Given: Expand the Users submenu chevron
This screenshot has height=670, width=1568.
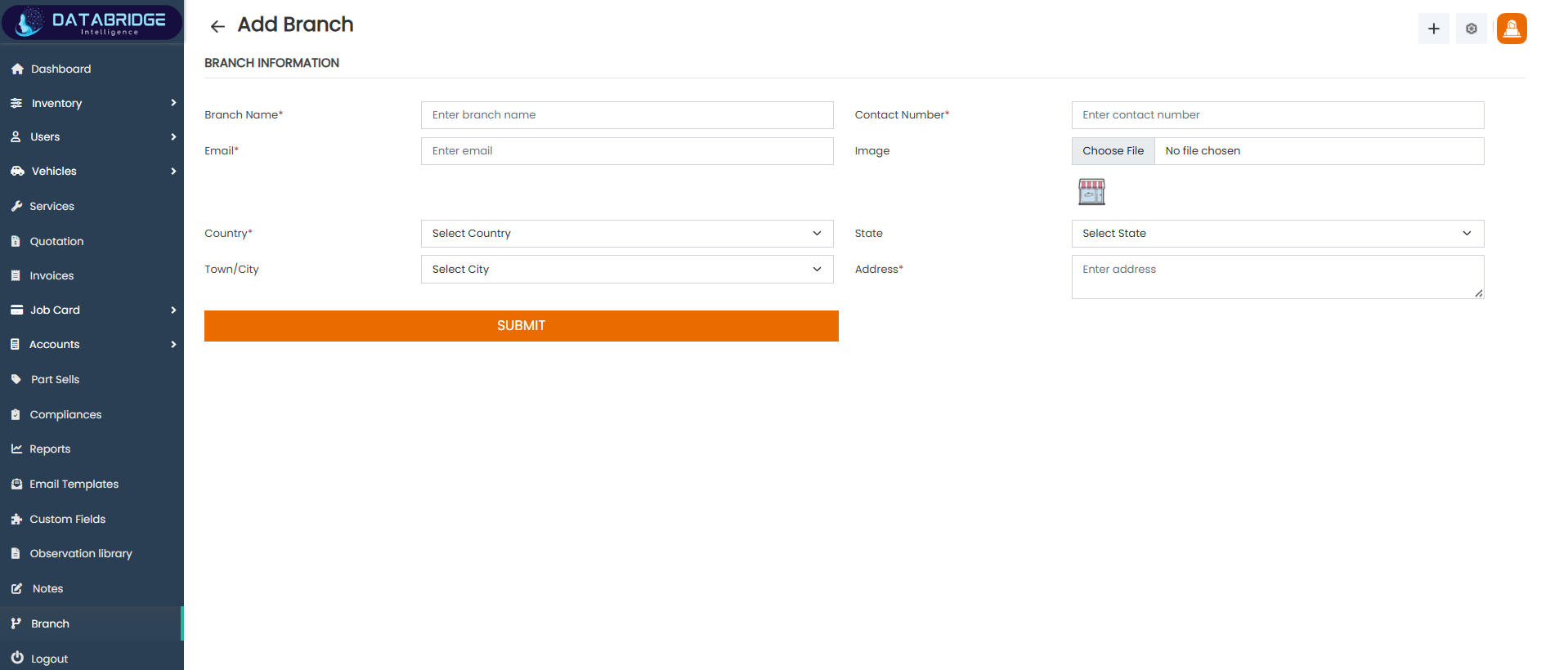Looking at the screenshot, I should (173, 137).
